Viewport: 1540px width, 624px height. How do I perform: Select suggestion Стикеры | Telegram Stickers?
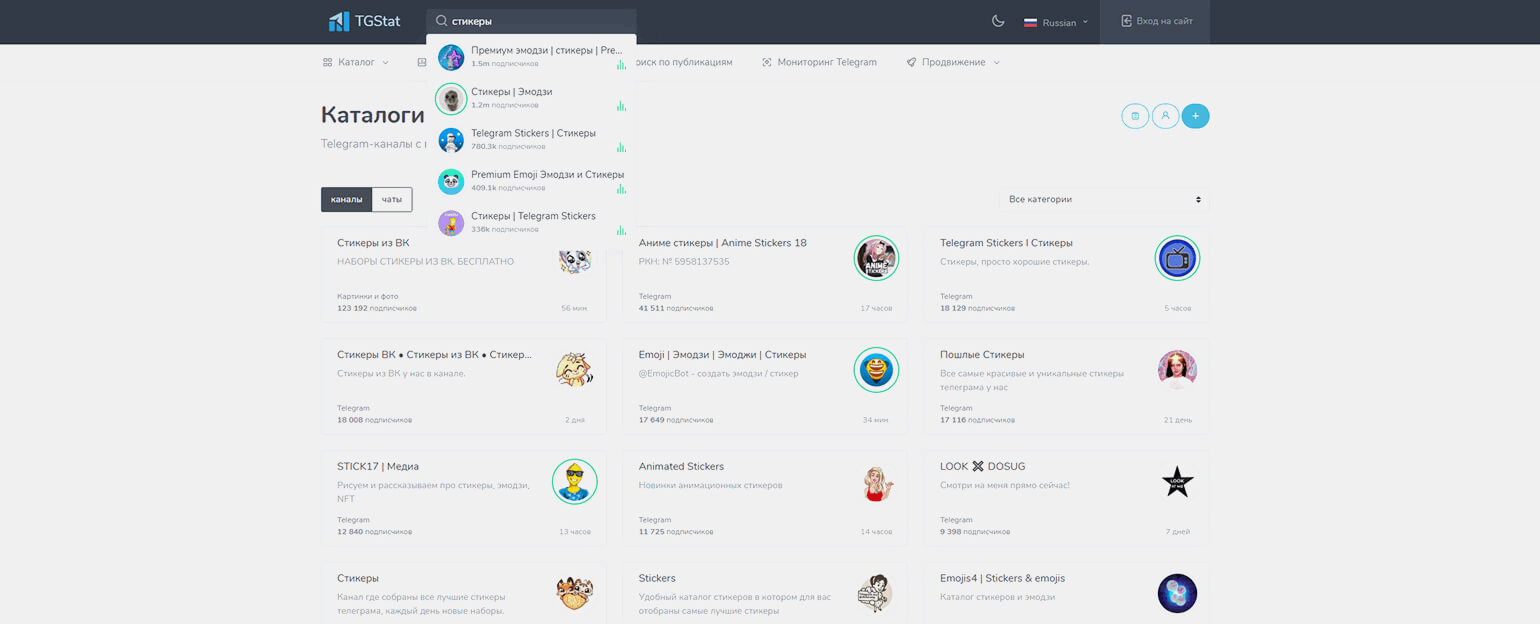pyautogui.click(x=531, y=222)
